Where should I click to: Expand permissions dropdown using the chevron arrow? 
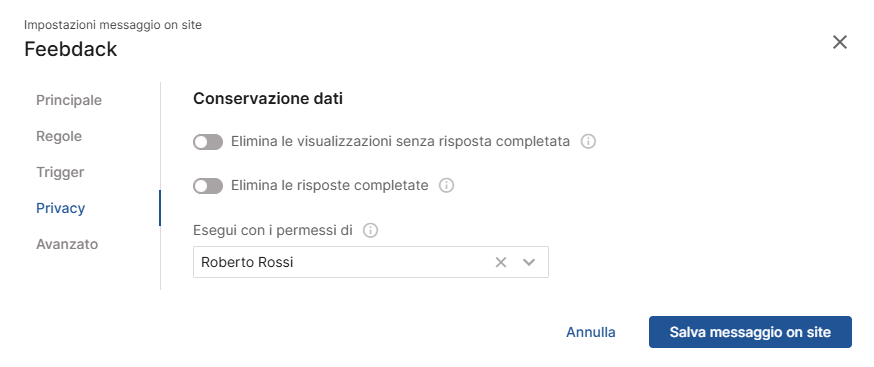528,262
